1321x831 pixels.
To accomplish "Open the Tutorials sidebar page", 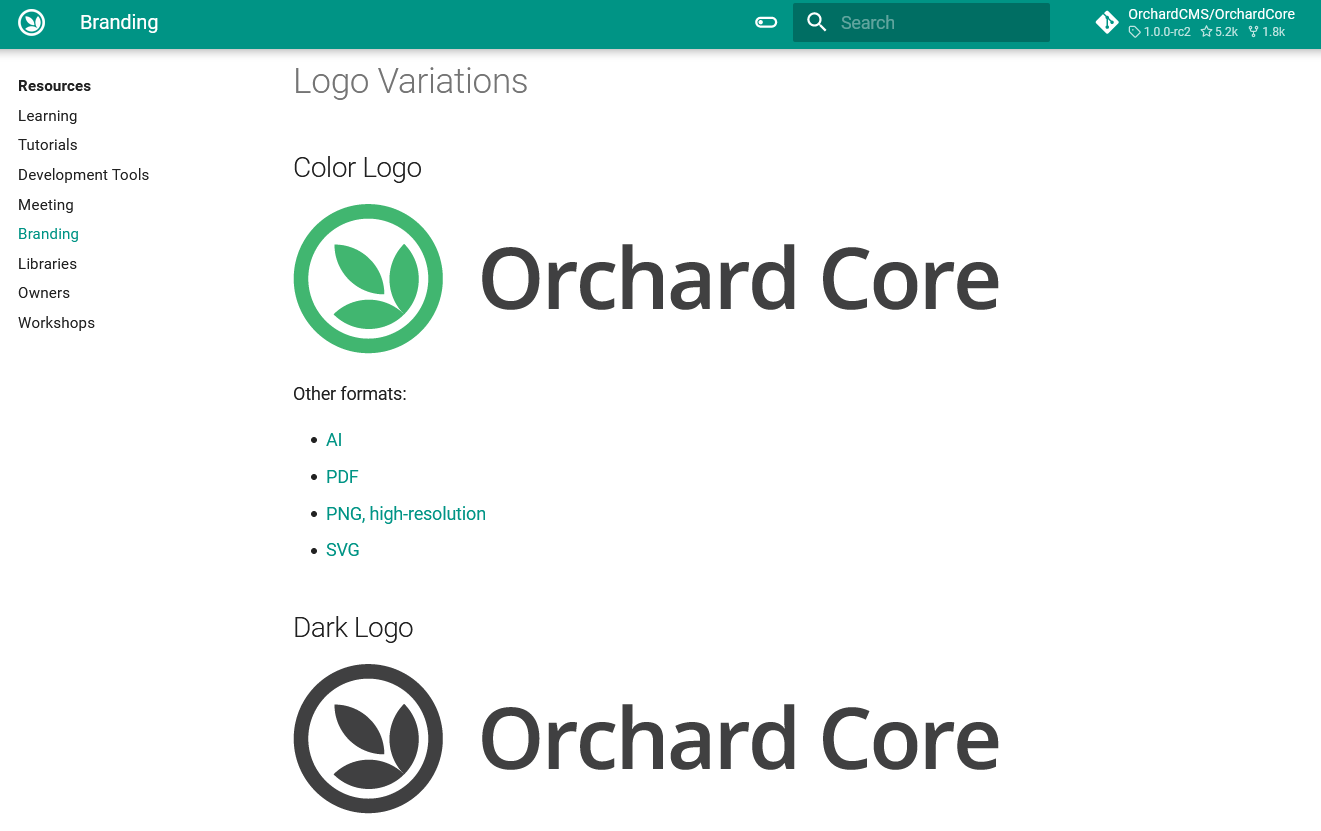I will 48,145.
